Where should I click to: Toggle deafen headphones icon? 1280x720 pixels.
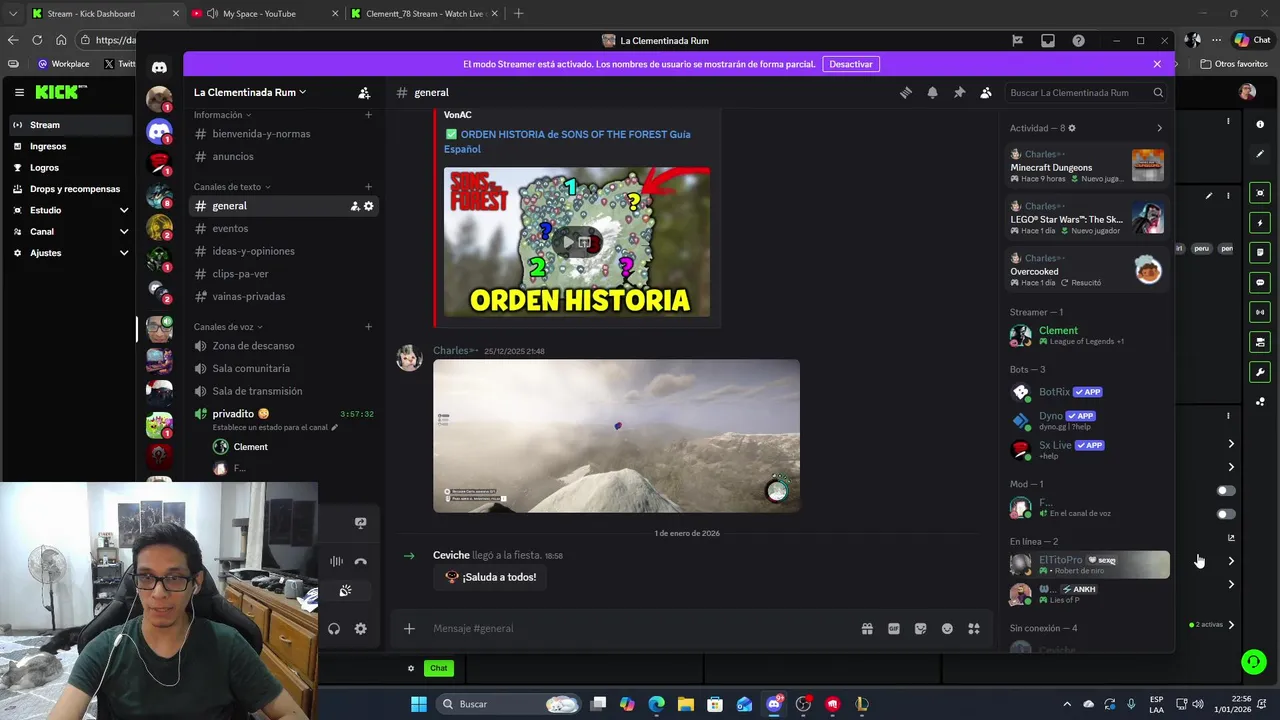334,629
